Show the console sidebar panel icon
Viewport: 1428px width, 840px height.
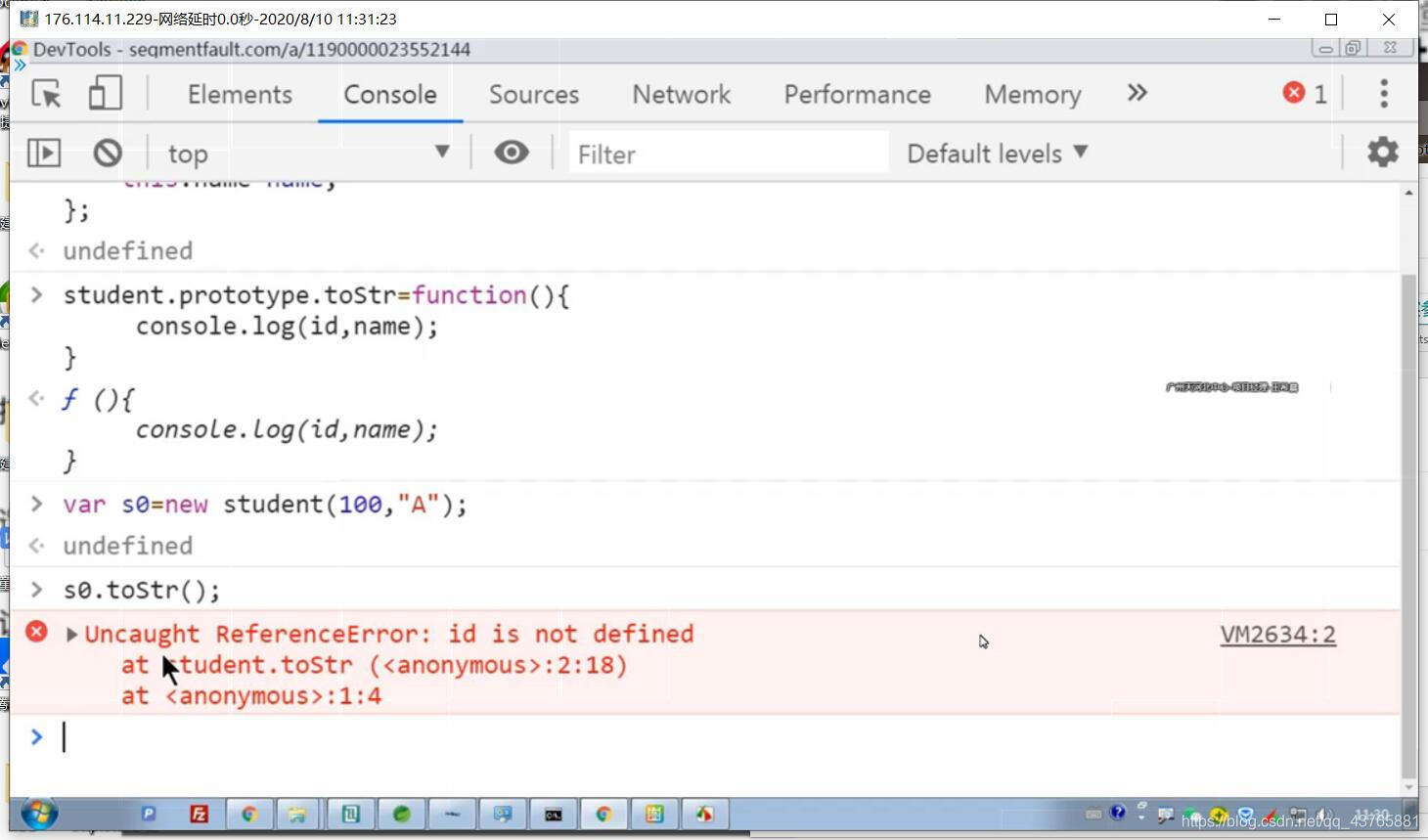(x=44, y=153)
